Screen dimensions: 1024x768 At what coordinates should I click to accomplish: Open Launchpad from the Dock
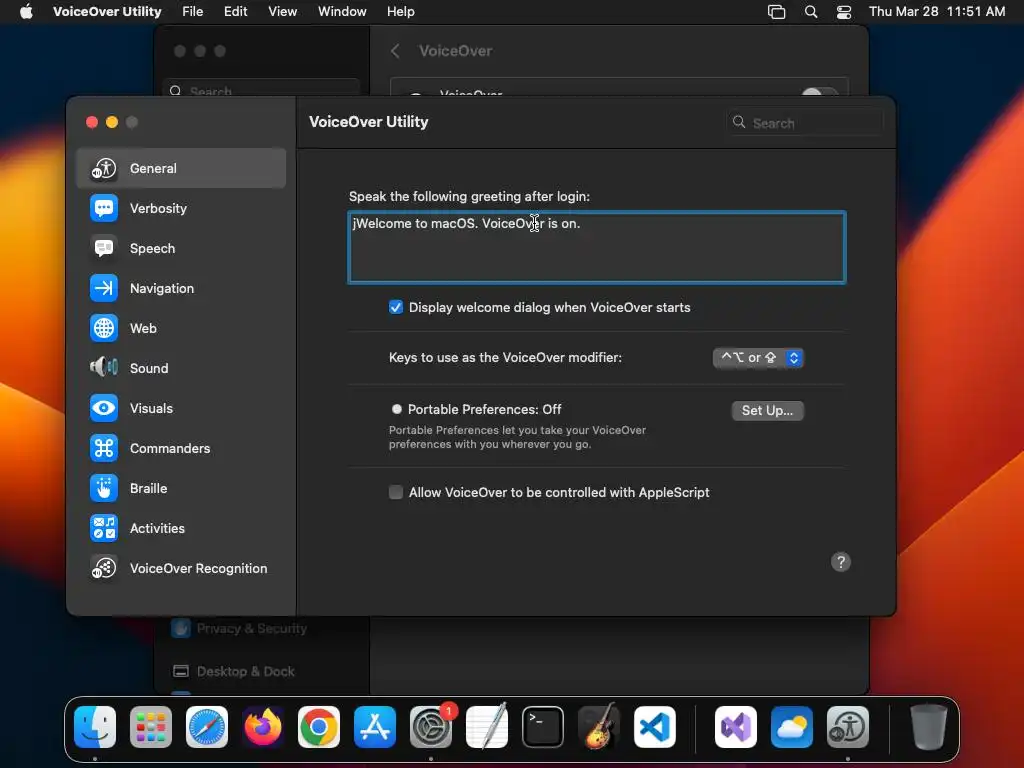point(151,727)
